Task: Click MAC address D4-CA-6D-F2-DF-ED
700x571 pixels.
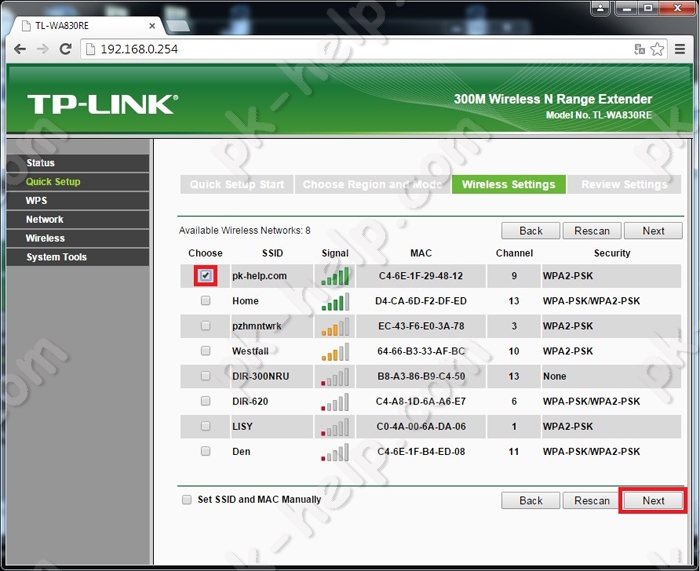Action: pos(421,301)
